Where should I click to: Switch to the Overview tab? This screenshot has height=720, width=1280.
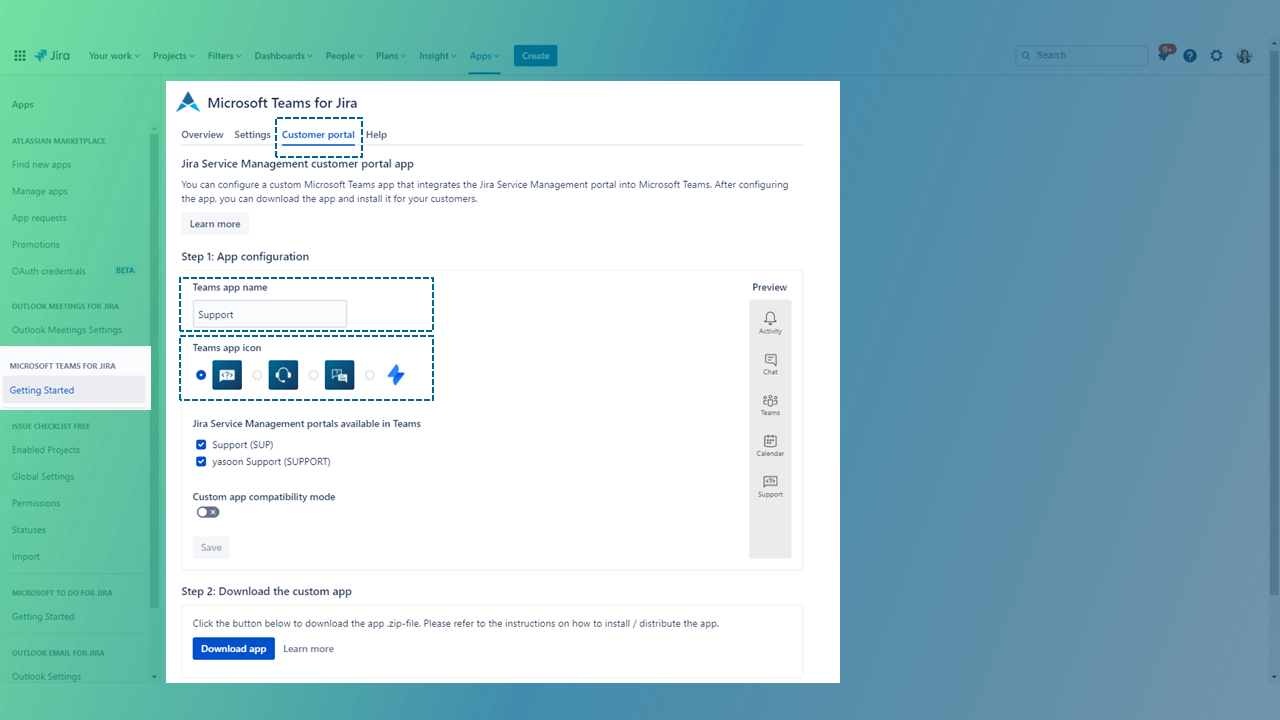tap(202, 135)
